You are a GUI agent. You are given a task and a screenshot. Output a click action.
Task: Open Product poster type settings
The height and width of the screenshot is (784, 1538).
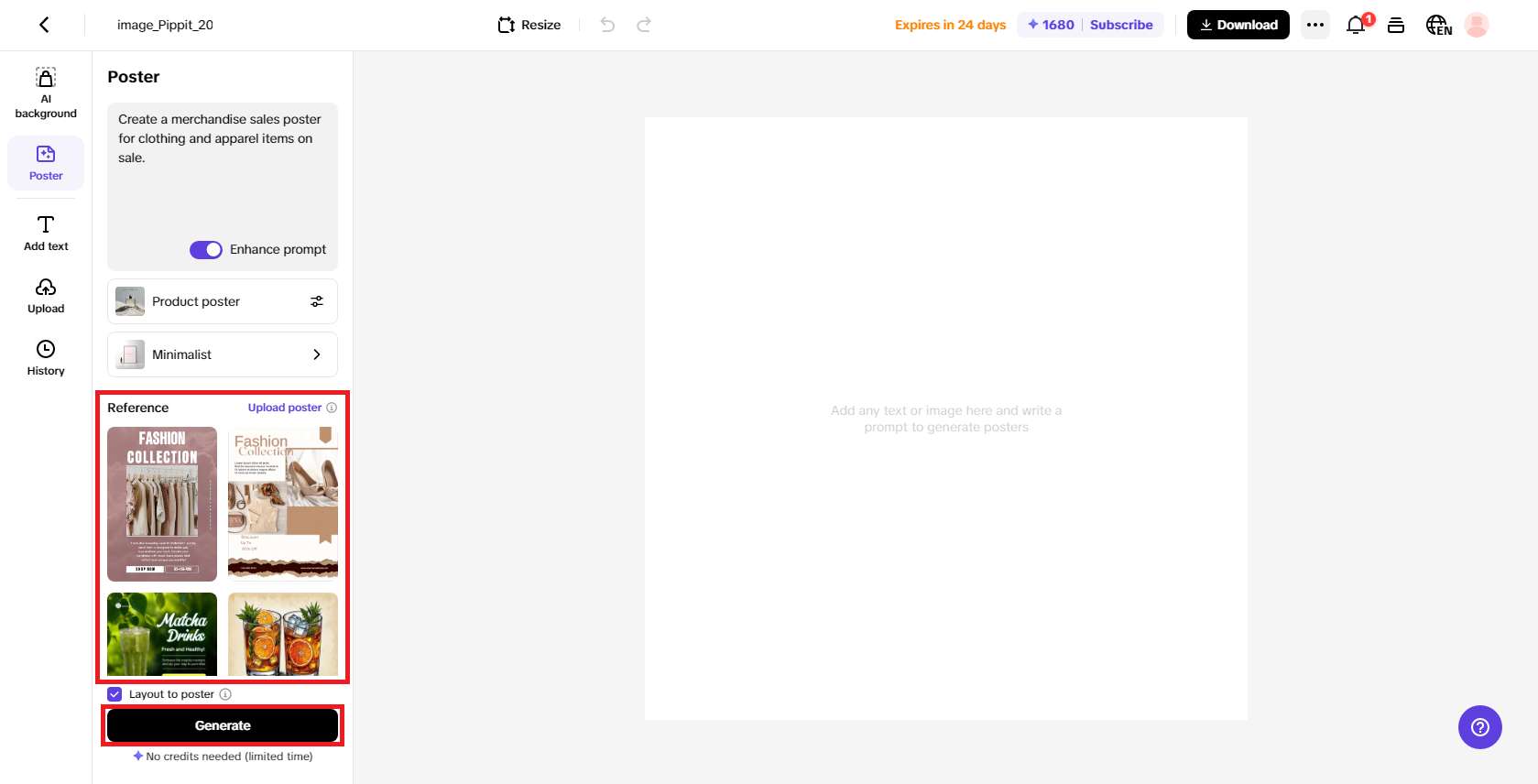click(x=223, y=301)
